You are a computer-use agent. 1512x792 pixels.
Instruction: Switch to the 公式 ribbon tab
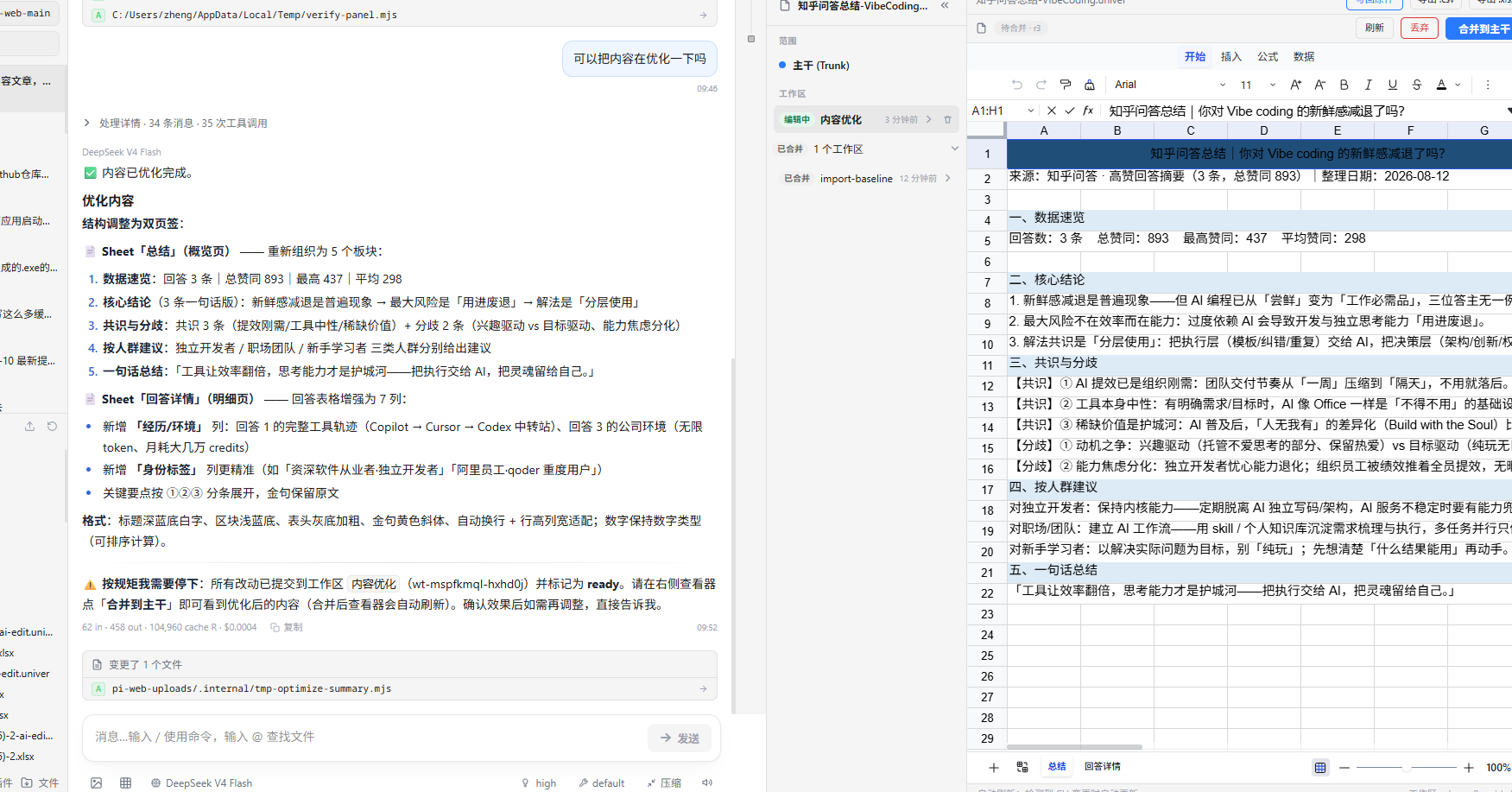click(x=1268, y=57)
